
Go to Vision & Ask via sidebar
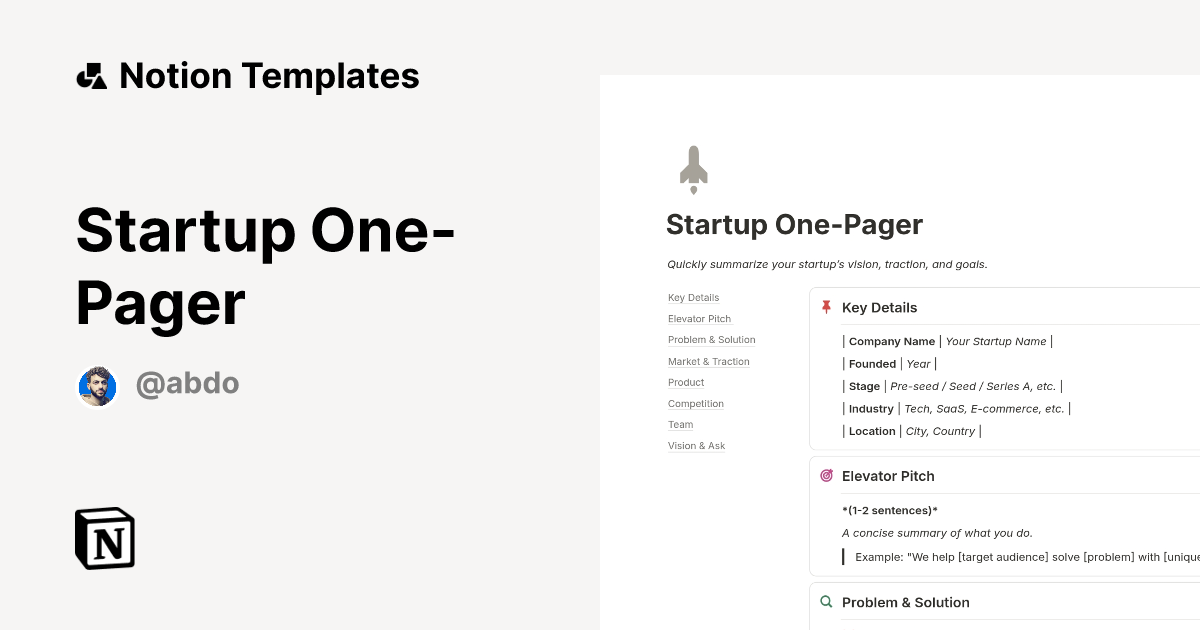(696, 445)
